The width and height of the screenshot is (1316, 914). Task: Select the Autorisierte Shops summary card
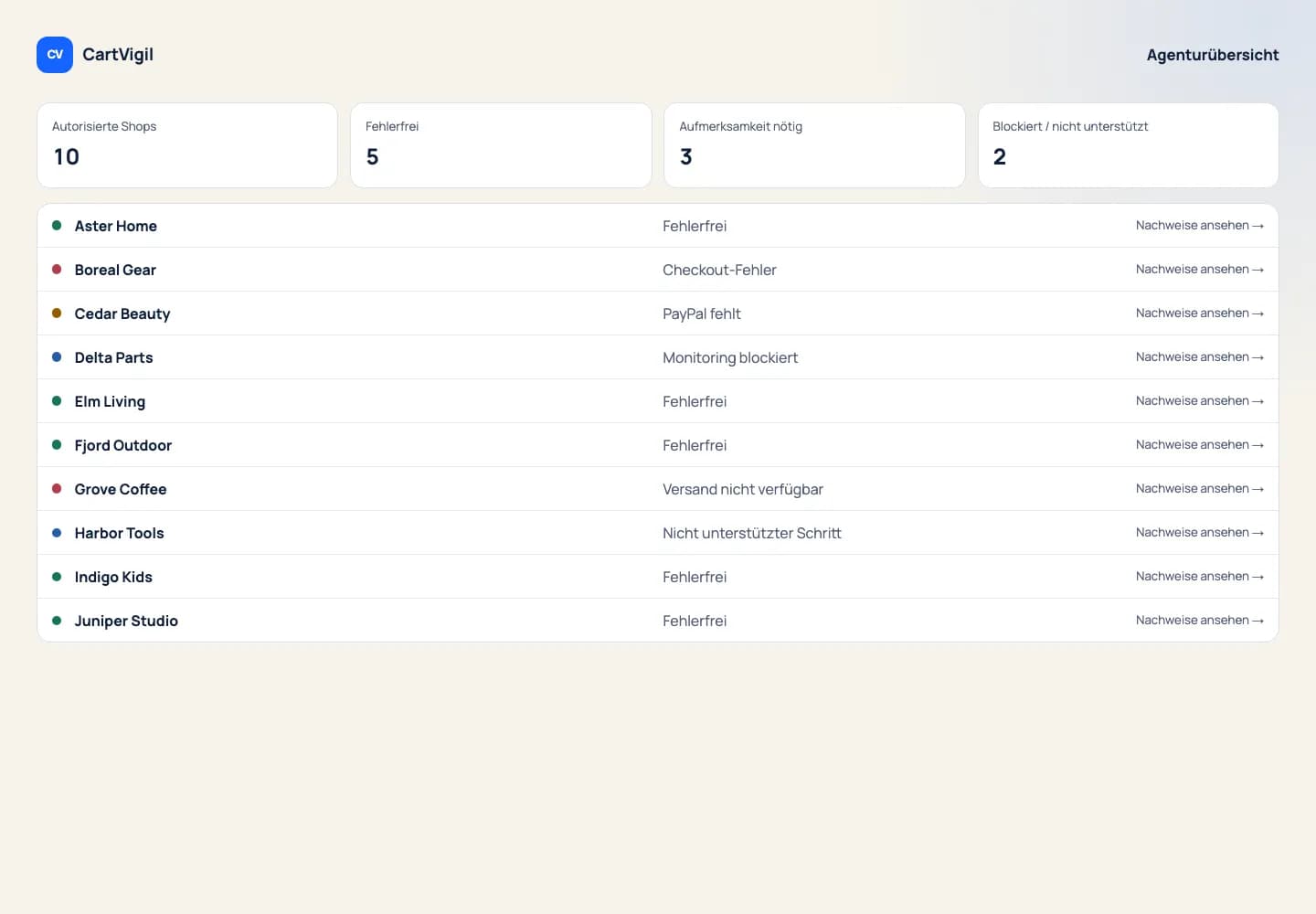[x=187, y=145]
